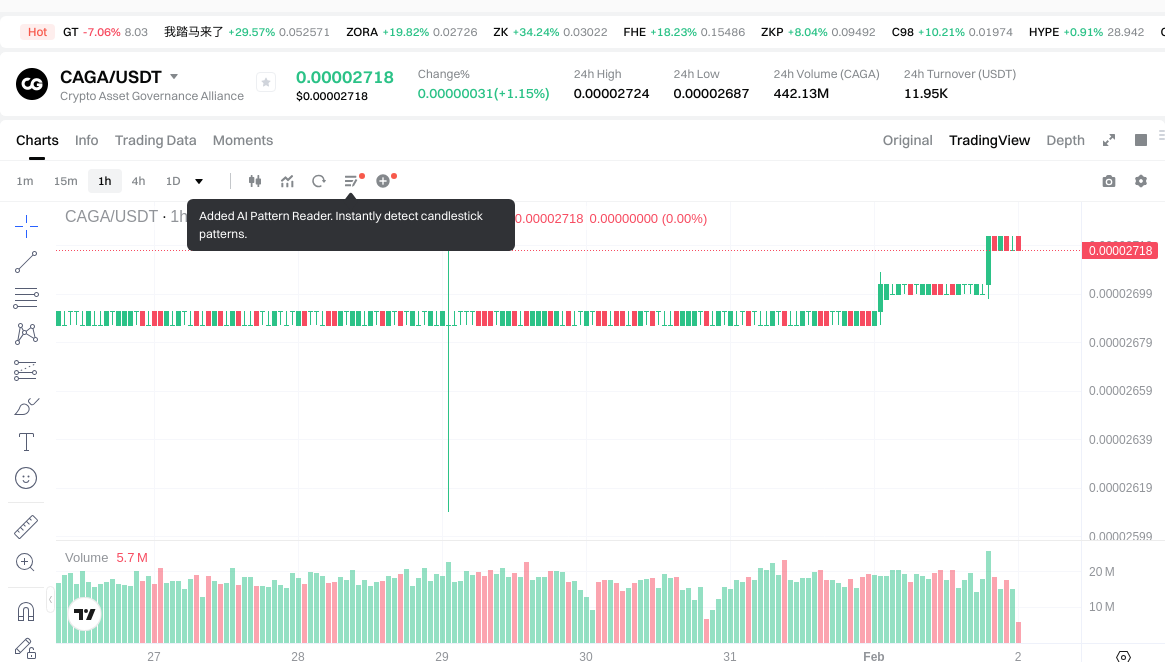This screenshot has height=662, width=1165.
Task: Select the crosshair cursor tool
Action: coord(26,226)
